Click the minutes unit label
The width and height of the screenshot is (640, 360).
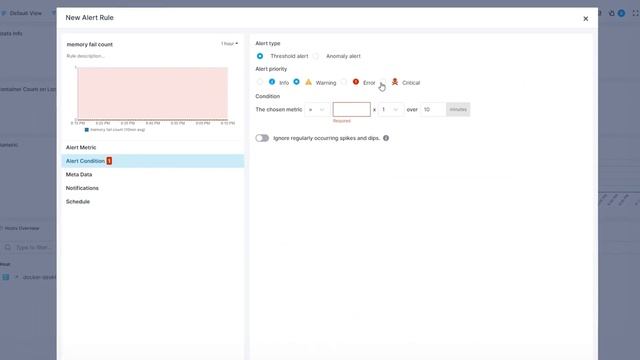[458, 109]
